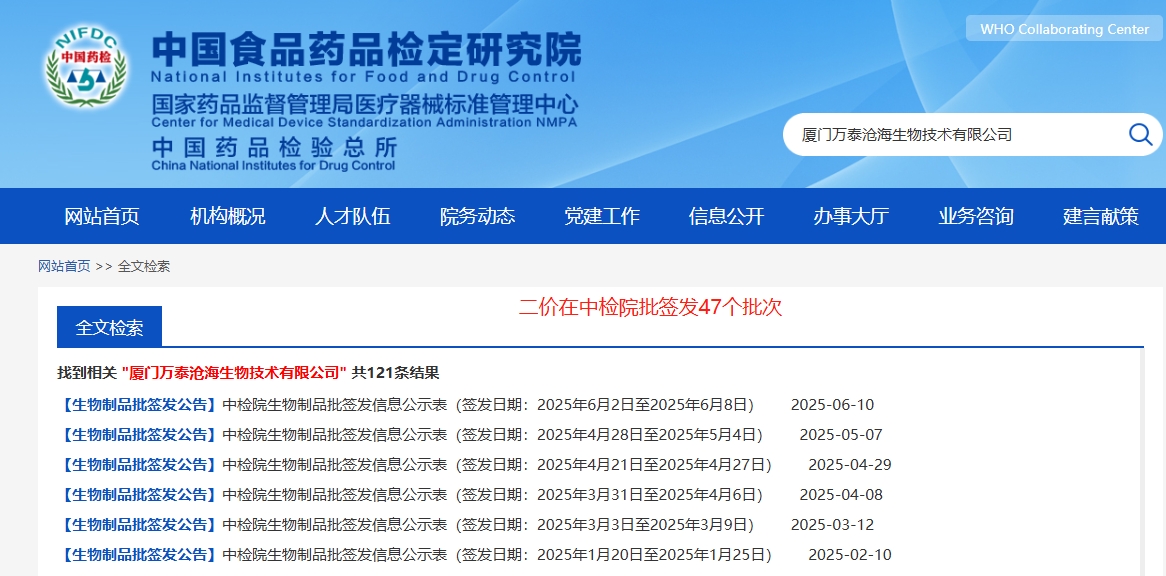Screen dimensions: 1166x576
Task: Open the 办事大厅 menu item
Action: point(851,216)
